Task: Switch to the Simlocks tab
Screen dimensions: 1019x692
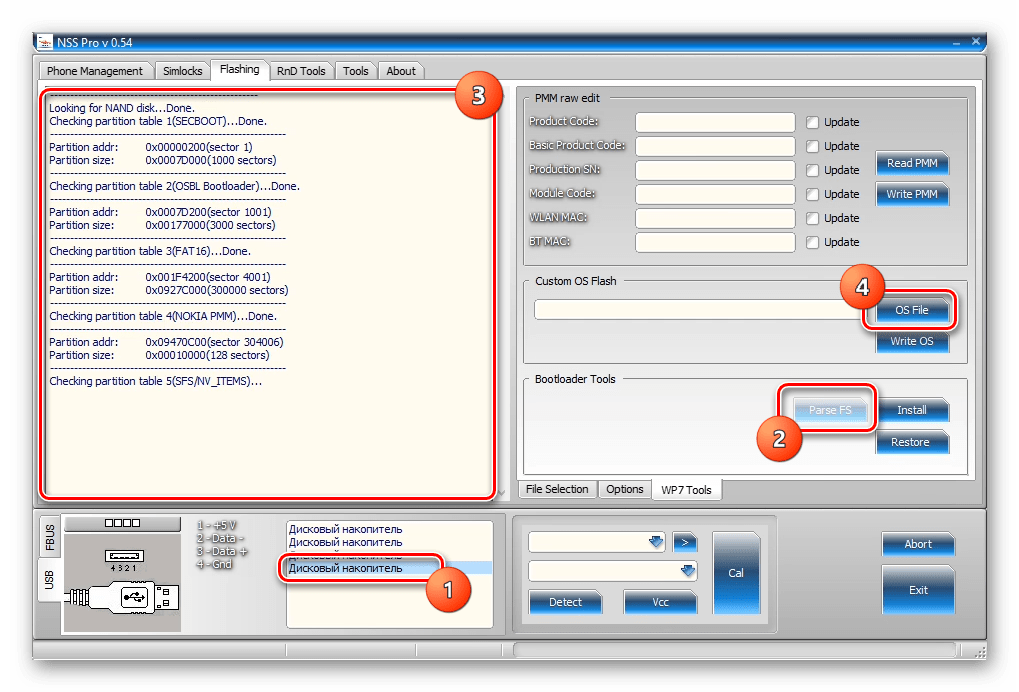Action: [x=183, y=71]
